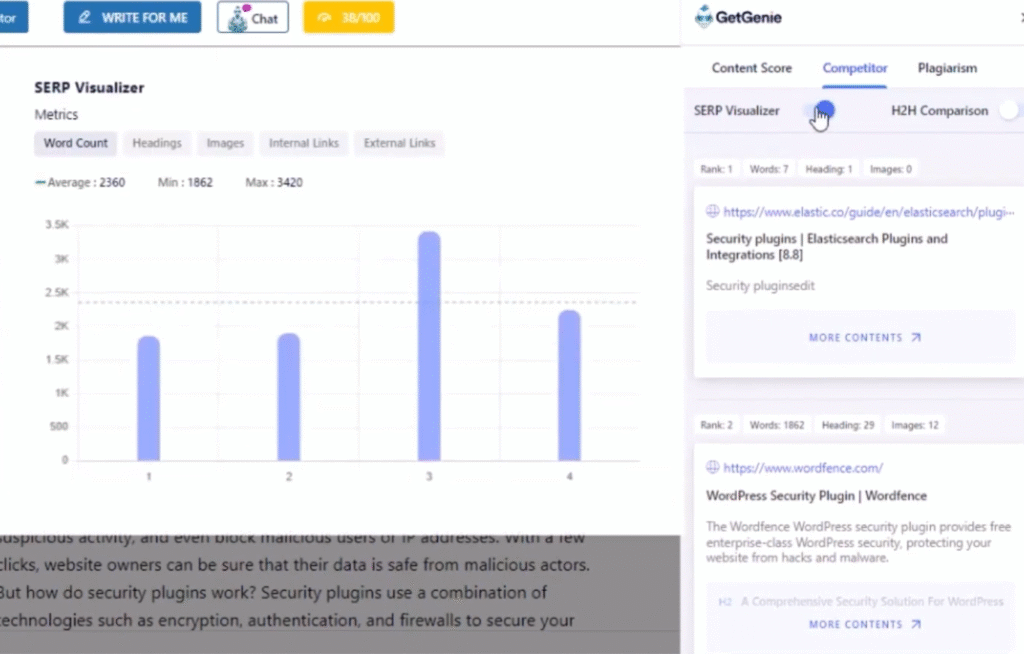
Task: Click the 'Rank: 2' badge
Action: [x=716, y=425]
